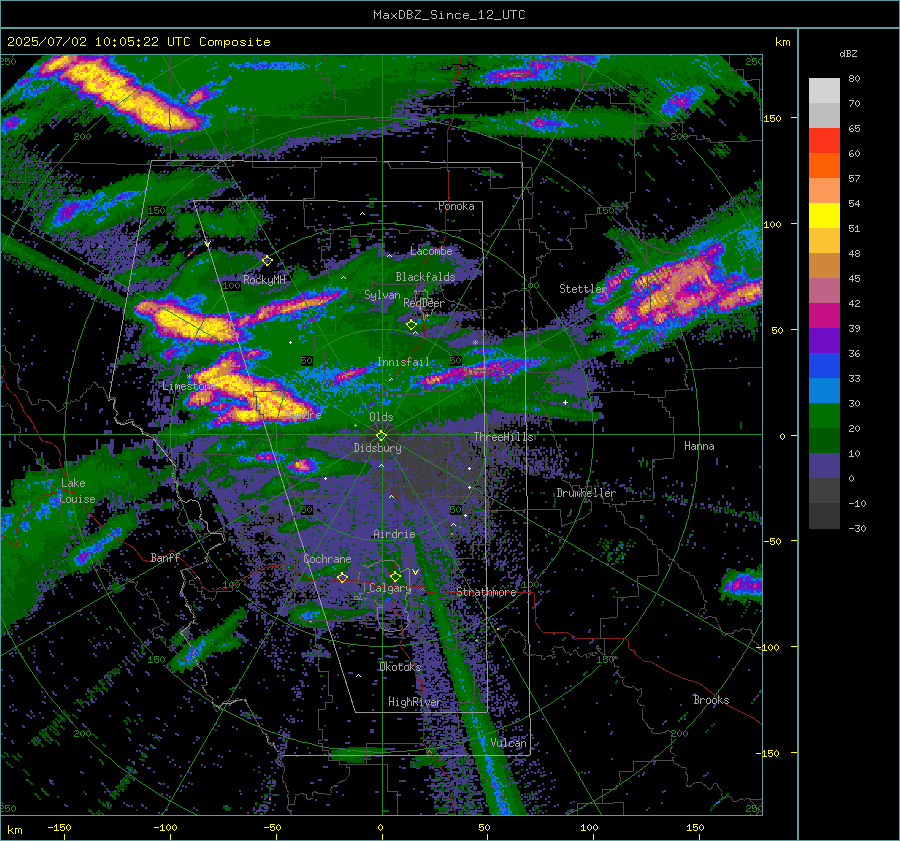Click the 80 value in the dBZ legend
The height and width of the screenshot is (841, 900).
pyautogui.click(x=854, y=79)
